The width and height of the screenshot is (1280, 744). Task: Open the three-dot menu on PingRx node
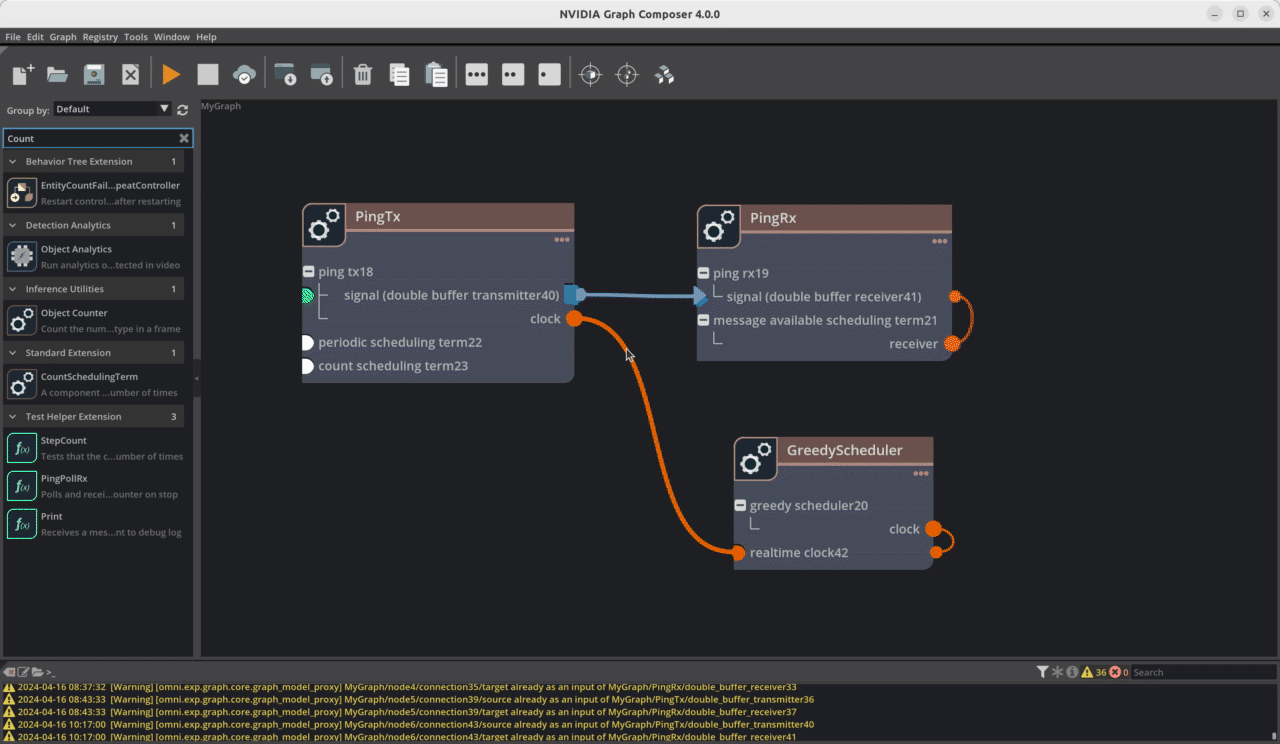pos(940,241)
